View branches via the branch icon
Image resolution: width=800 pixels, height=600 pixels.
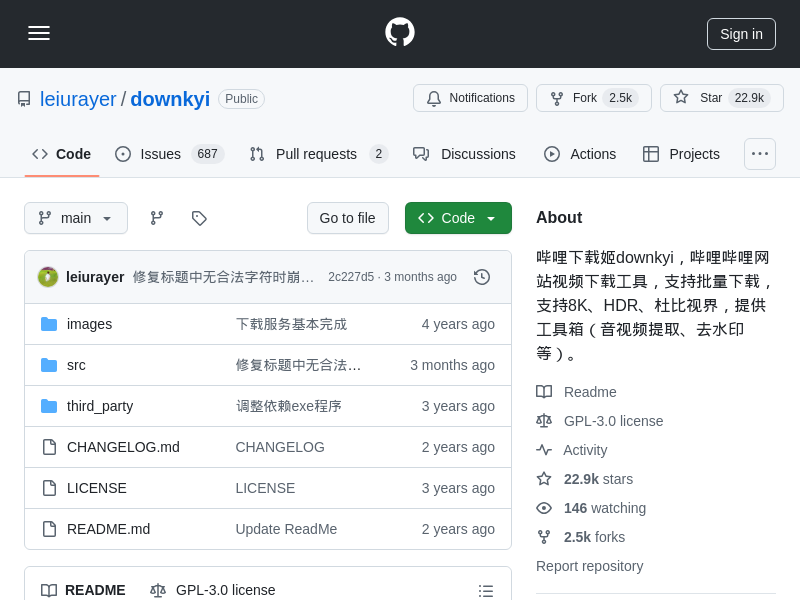point(157,218)
